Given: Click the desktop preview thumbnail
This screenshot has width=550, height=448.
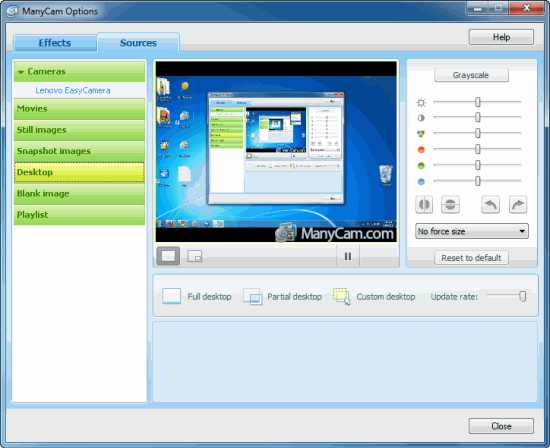Looking at the screenshot, I should 276,152.
